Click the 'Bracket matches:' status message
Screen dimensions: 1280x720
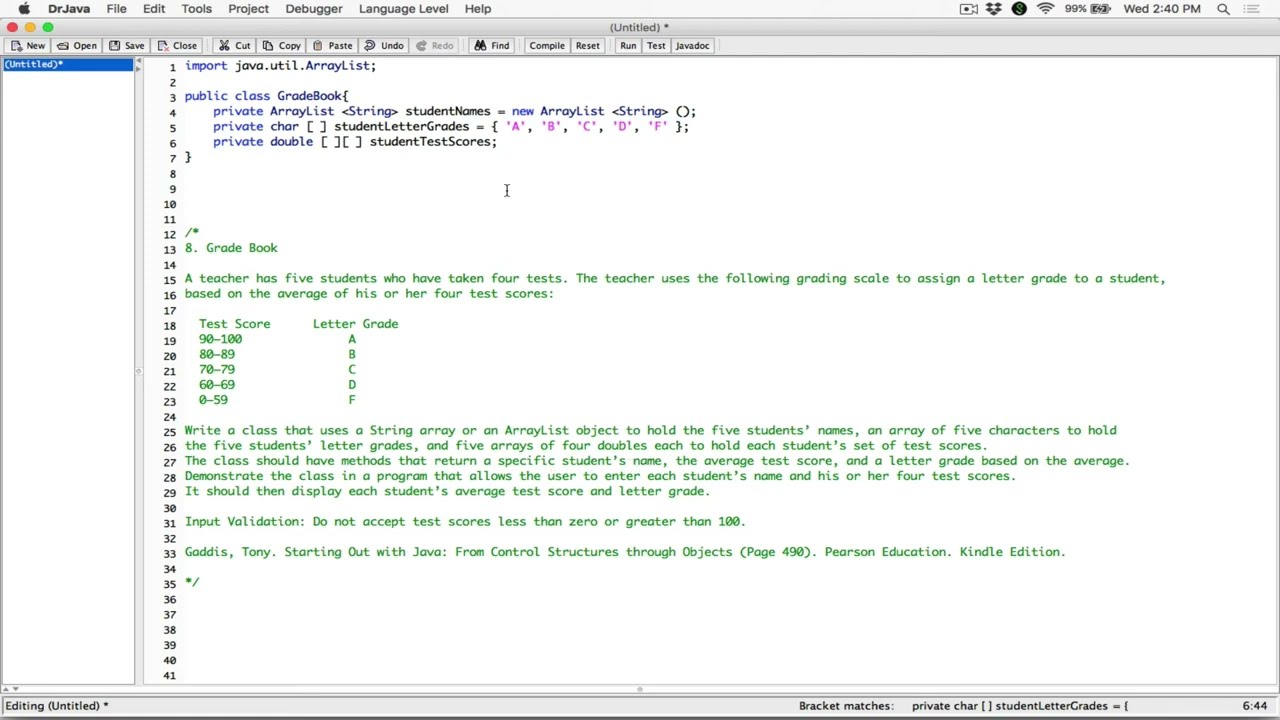(x=846, y=706)
